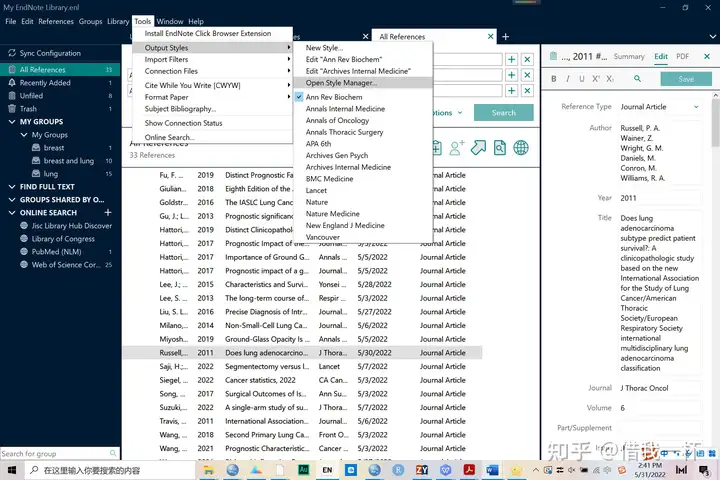The width and height of the screenshot is (720, 480).
Task: Click the Search for group field
Action: [x=50, y=454]
